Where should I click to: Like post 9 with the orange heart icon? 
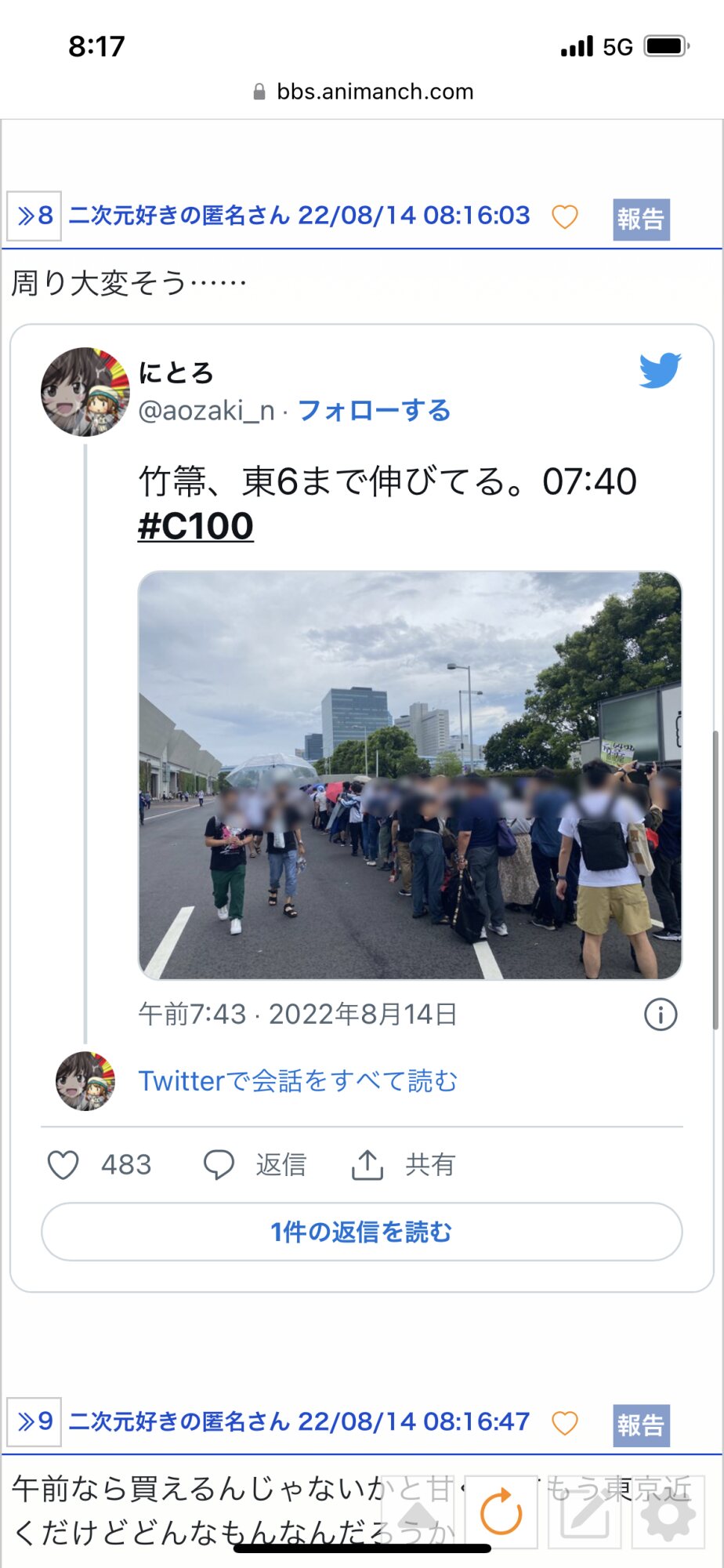565,1422
